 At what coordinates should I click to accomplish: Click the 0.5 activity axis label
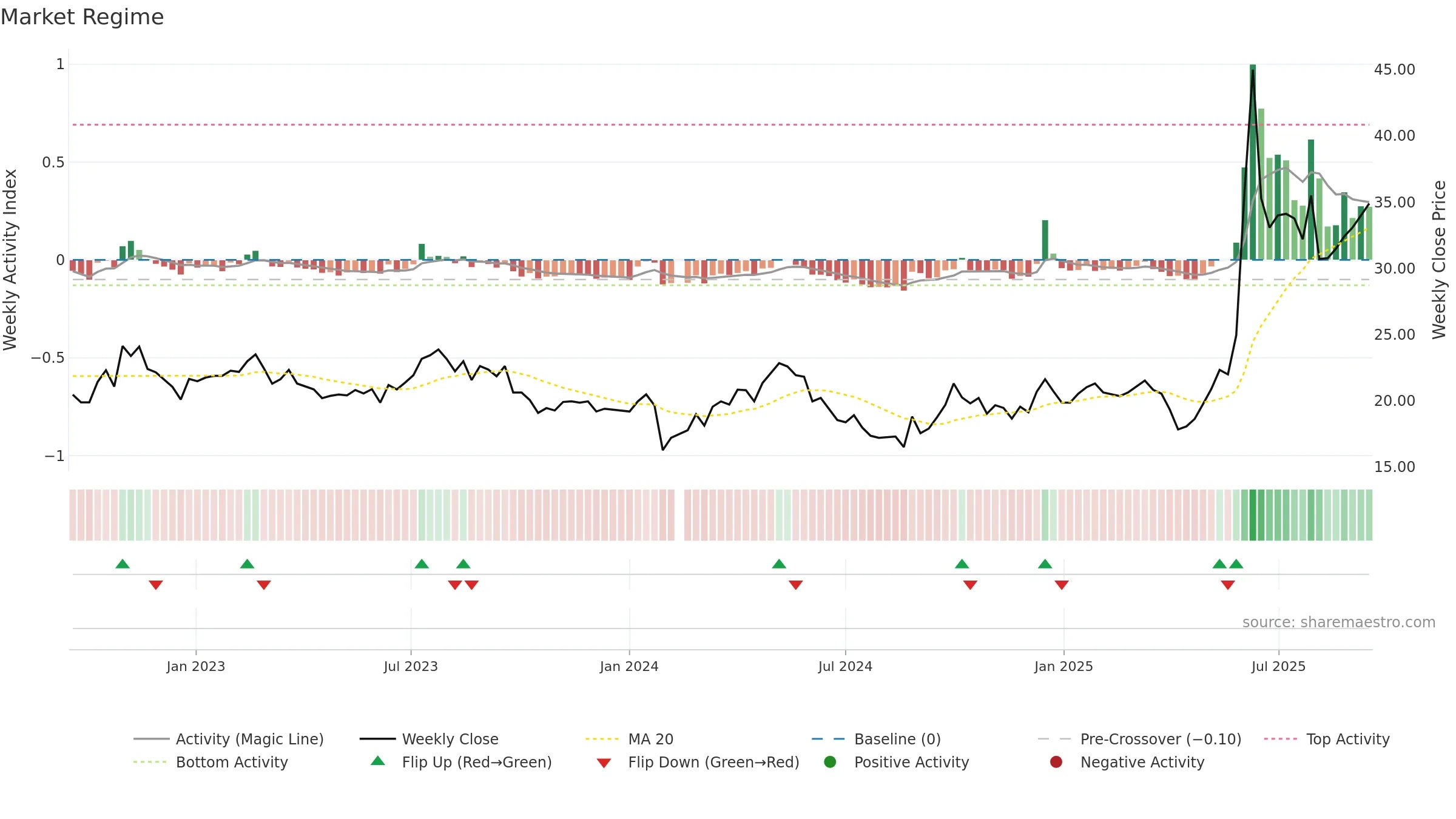pos(53,163)
